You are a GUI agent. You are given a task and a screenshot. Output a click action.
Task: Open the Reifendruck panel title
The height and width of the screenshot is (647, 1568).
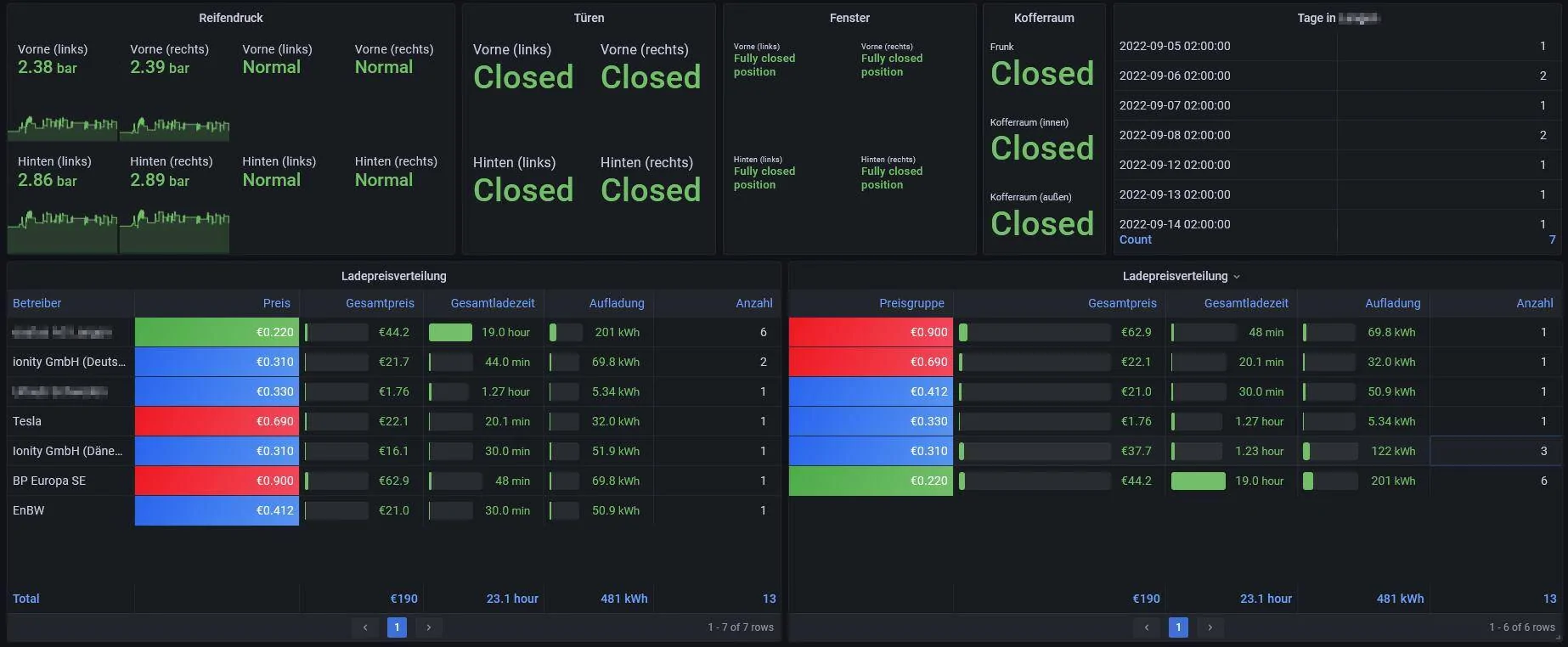[x=231, y=18]
